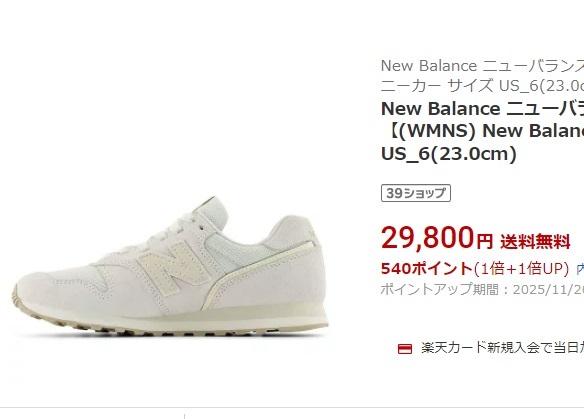Select the bold New Balance ニューバ title line

[x=482, y=109]
